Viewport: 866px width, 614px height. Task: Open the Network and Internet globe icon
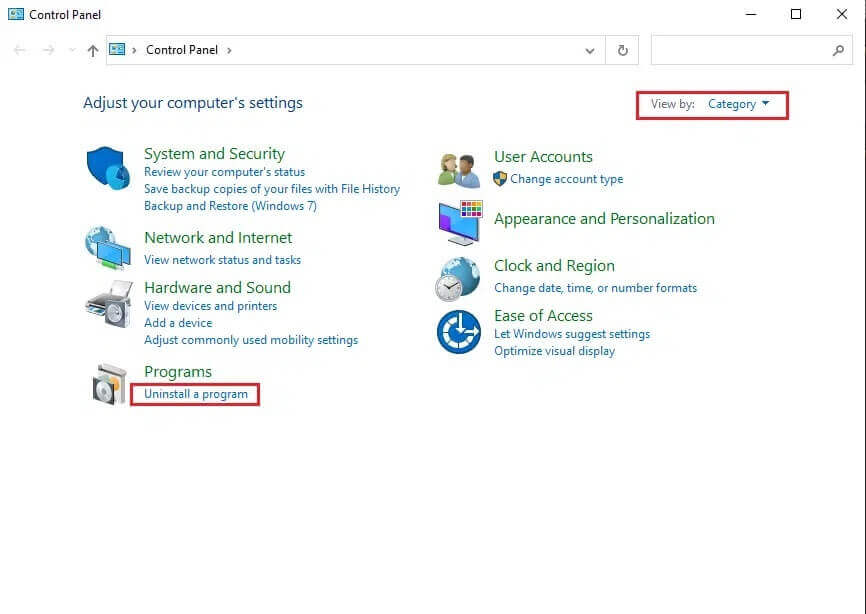coord(108,247)
